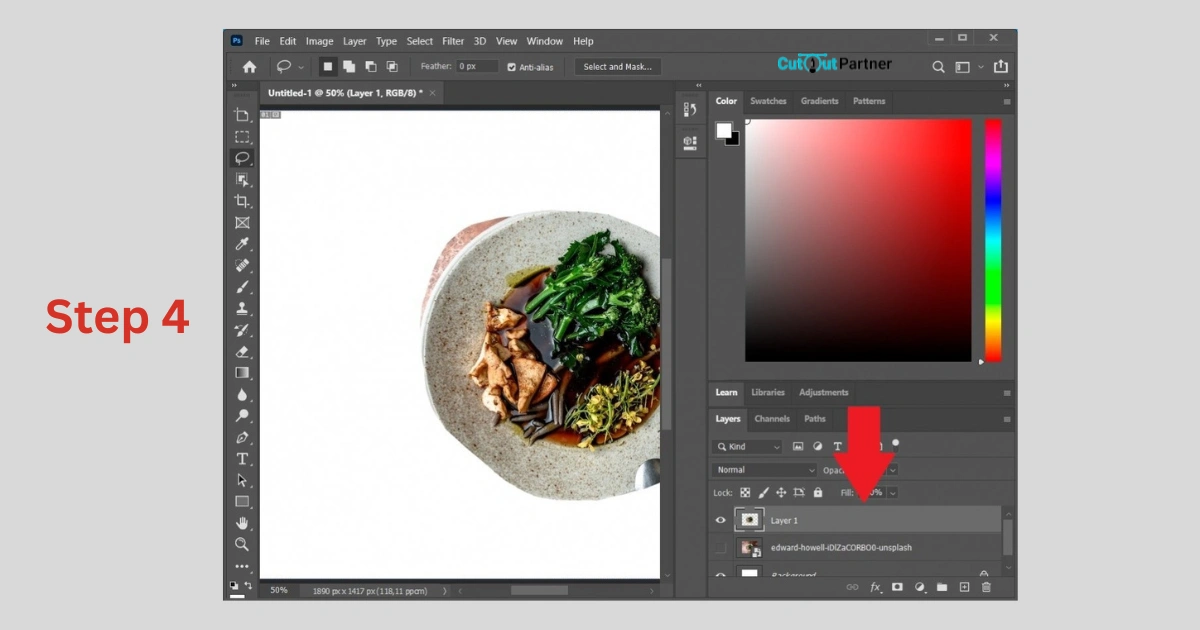Select the Lasso tool in toolbar
This screenshot has height=630, width=1200.
pyautogui.click(x=242, y=158)
